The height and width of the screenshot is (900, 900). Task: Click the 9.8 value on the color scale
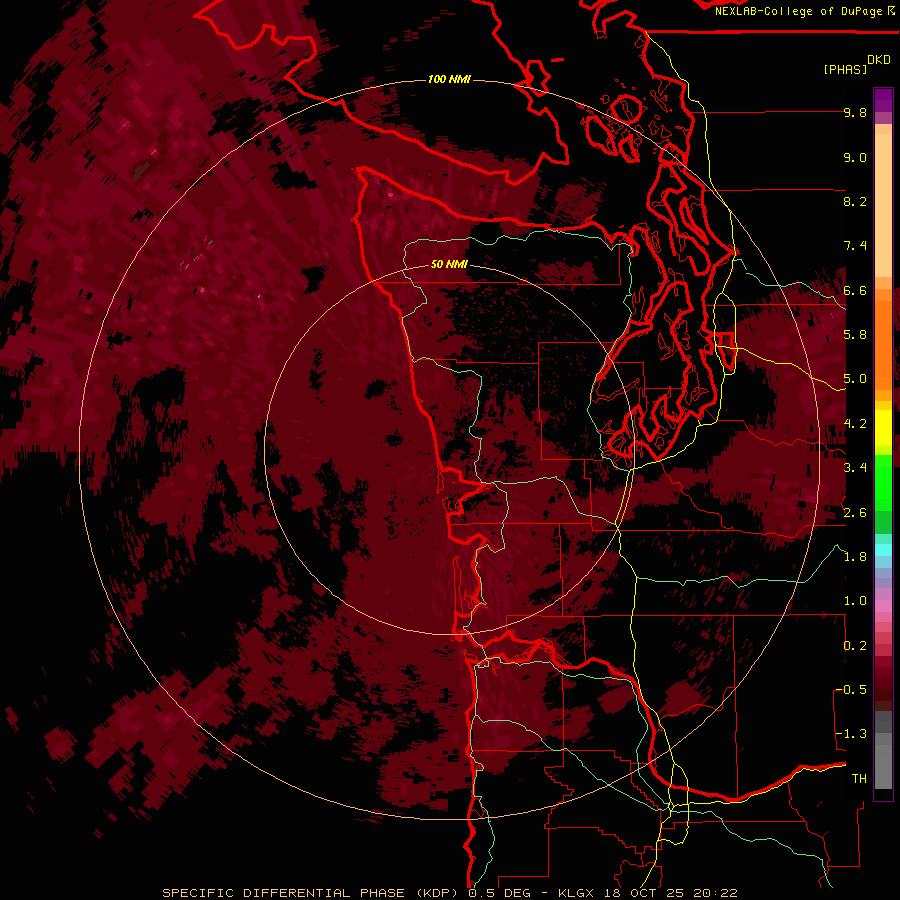click(855, 113)
